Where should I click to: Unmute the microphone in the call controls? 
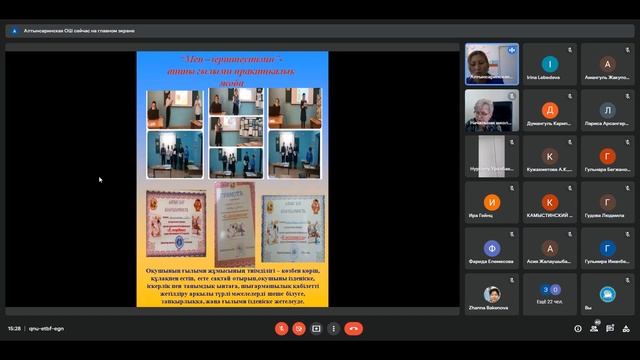tap(281, 329)
